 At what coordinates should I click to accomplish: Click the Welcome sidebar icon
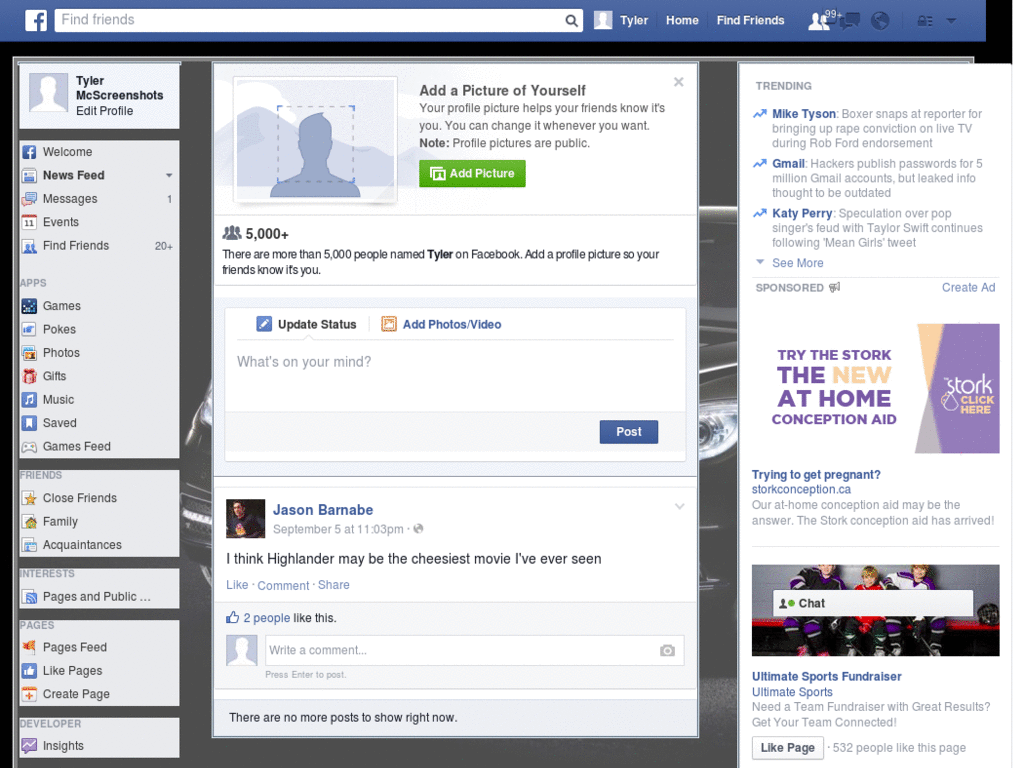tap(29, 152)
